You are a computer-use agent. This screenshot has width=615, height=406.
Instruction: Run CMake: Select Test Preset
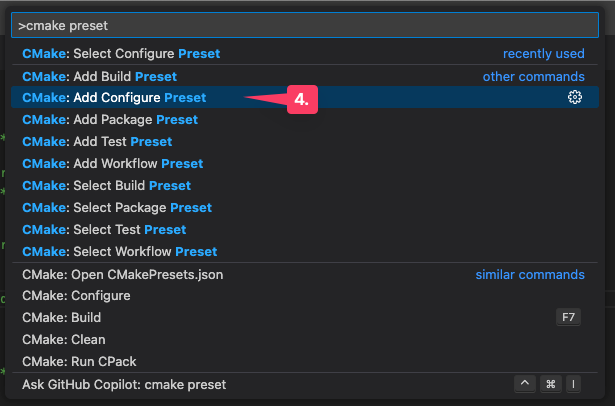coord(104,230)
